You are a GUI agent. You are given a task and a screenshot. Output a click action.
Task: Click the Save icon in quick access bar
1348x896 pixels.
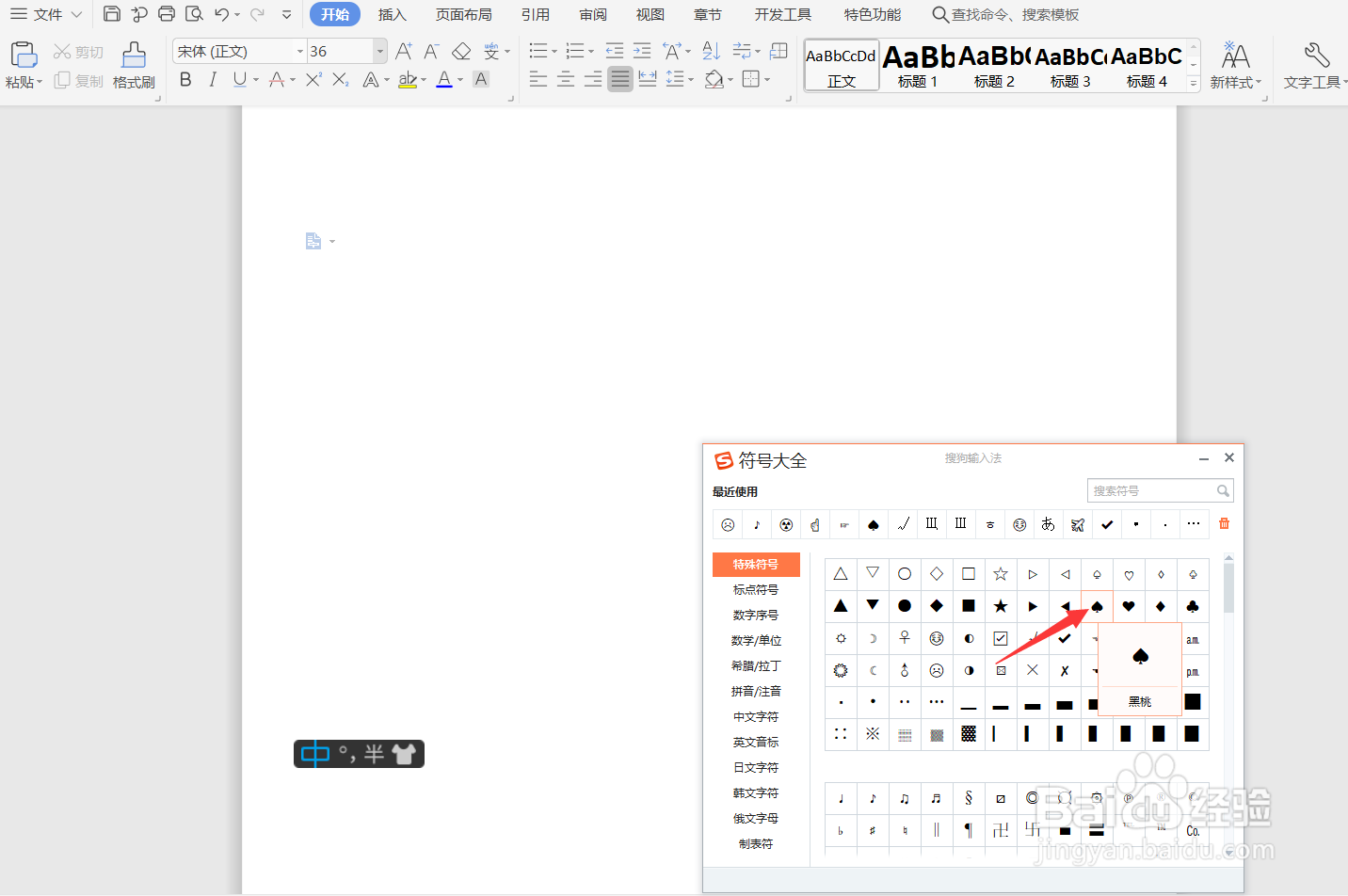(112, 14)
